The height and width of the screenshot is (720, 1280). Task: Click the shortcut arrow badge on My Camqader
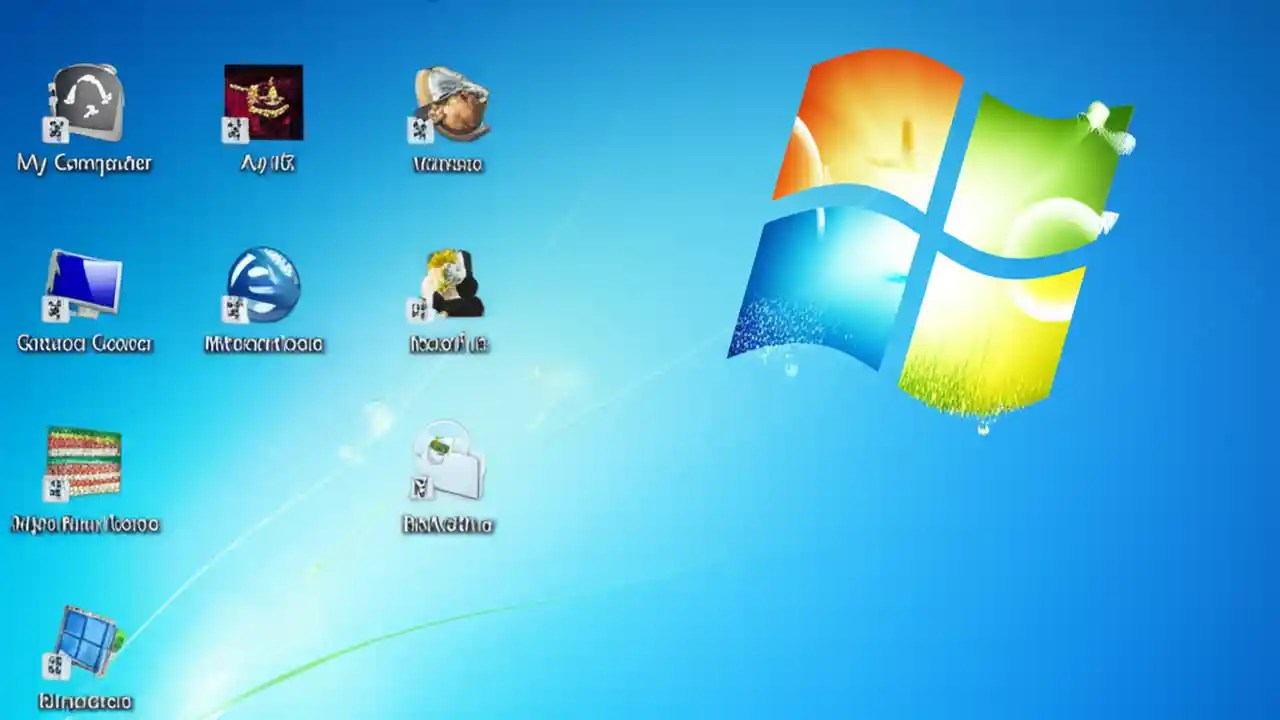[x=55, y=130]
